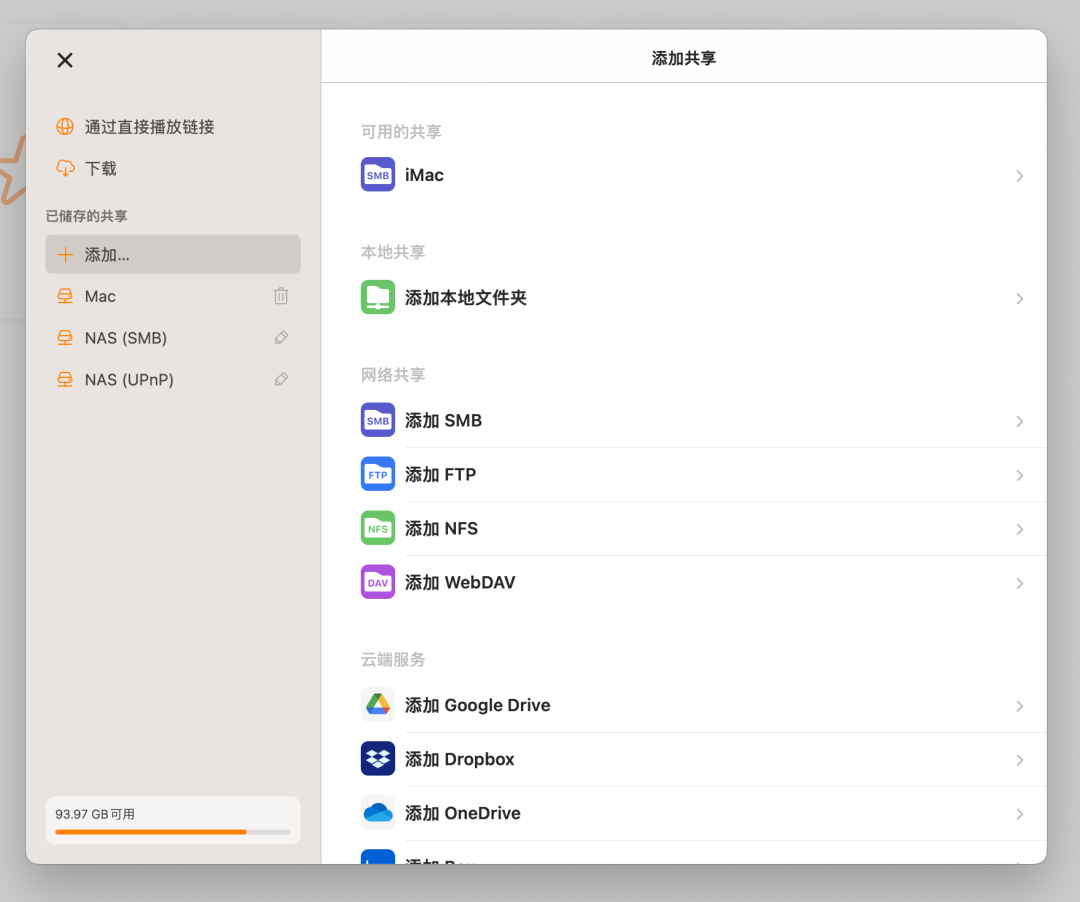This screenshot has width=1080, height=902.
Task: Click the NFS icon in network shares
Action: tap(377, 527)
